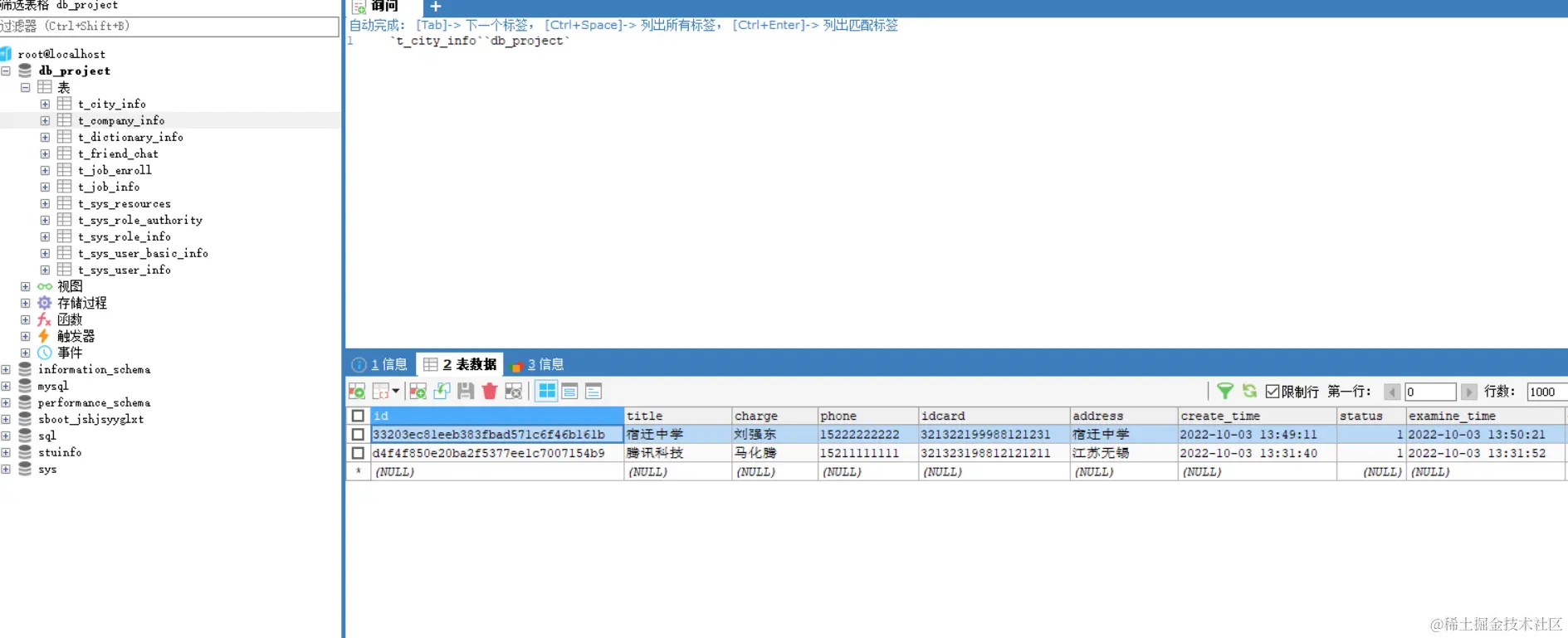The height and width of the screenshot is (638, 1568).
Task: Sort by the idcard column header
Action: pos(994,416)
